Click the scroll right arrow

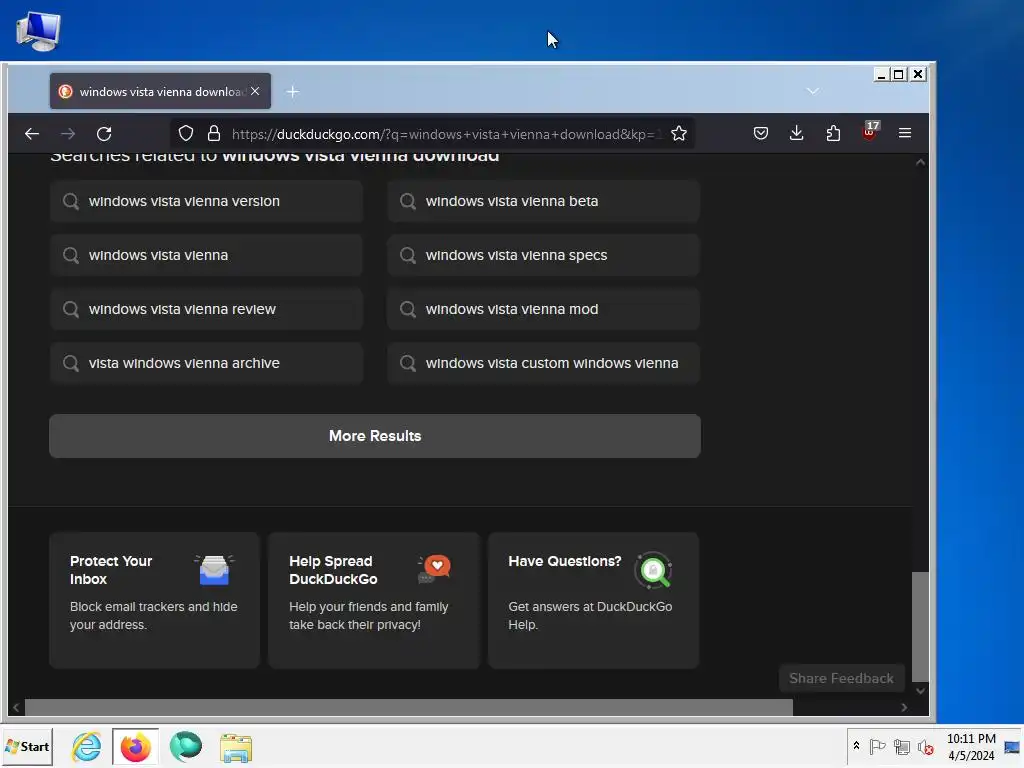pos(904,707)
